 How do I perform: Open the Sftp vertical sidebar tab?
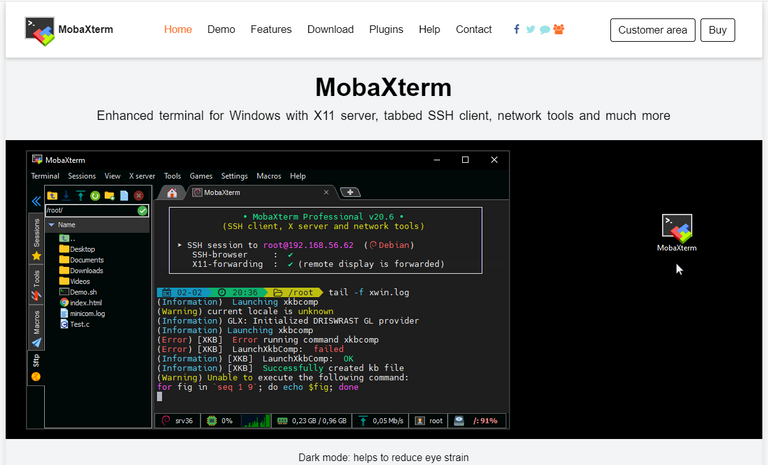[x=36, y=368]
